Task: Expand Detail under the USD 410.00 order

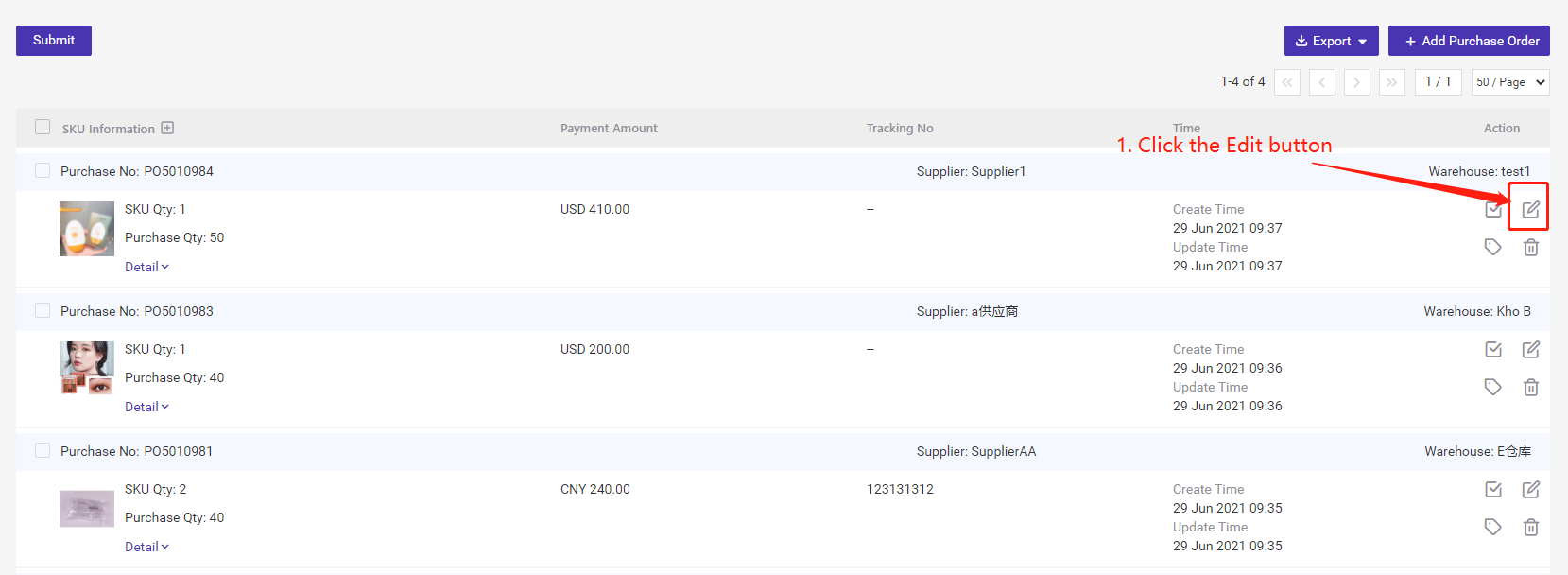Action: (x=146, y=267)
